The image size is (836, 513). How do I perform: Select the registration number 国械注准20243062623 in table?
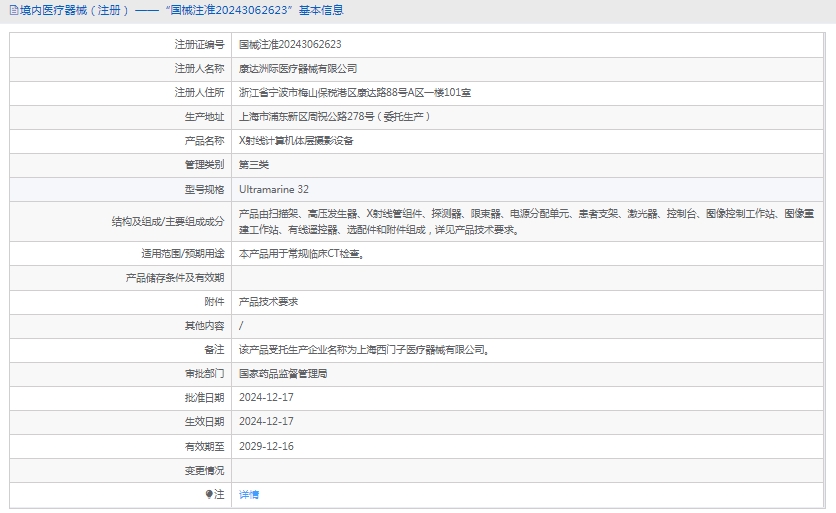coord(290,45)
